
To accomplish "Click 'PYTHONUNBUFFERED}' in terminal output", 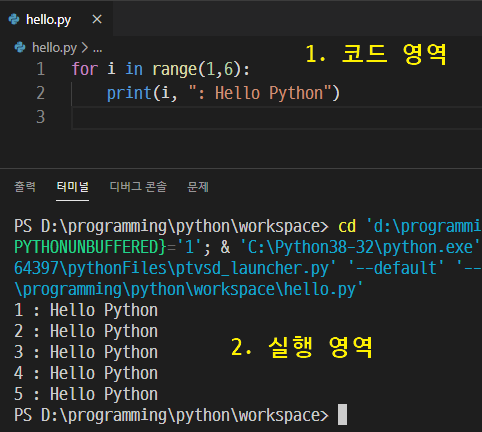I will [x=90, y=247].
